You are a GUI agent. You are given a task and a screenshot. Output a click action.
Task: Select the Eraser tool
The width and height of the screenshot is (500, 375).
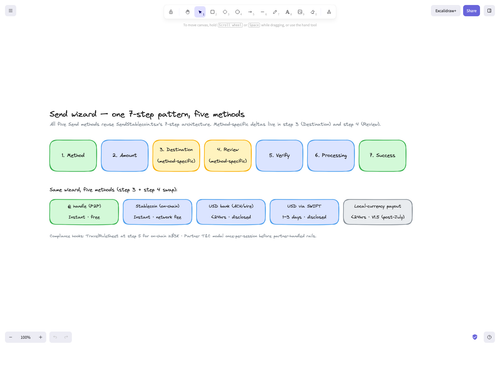(x=313, y=12)
